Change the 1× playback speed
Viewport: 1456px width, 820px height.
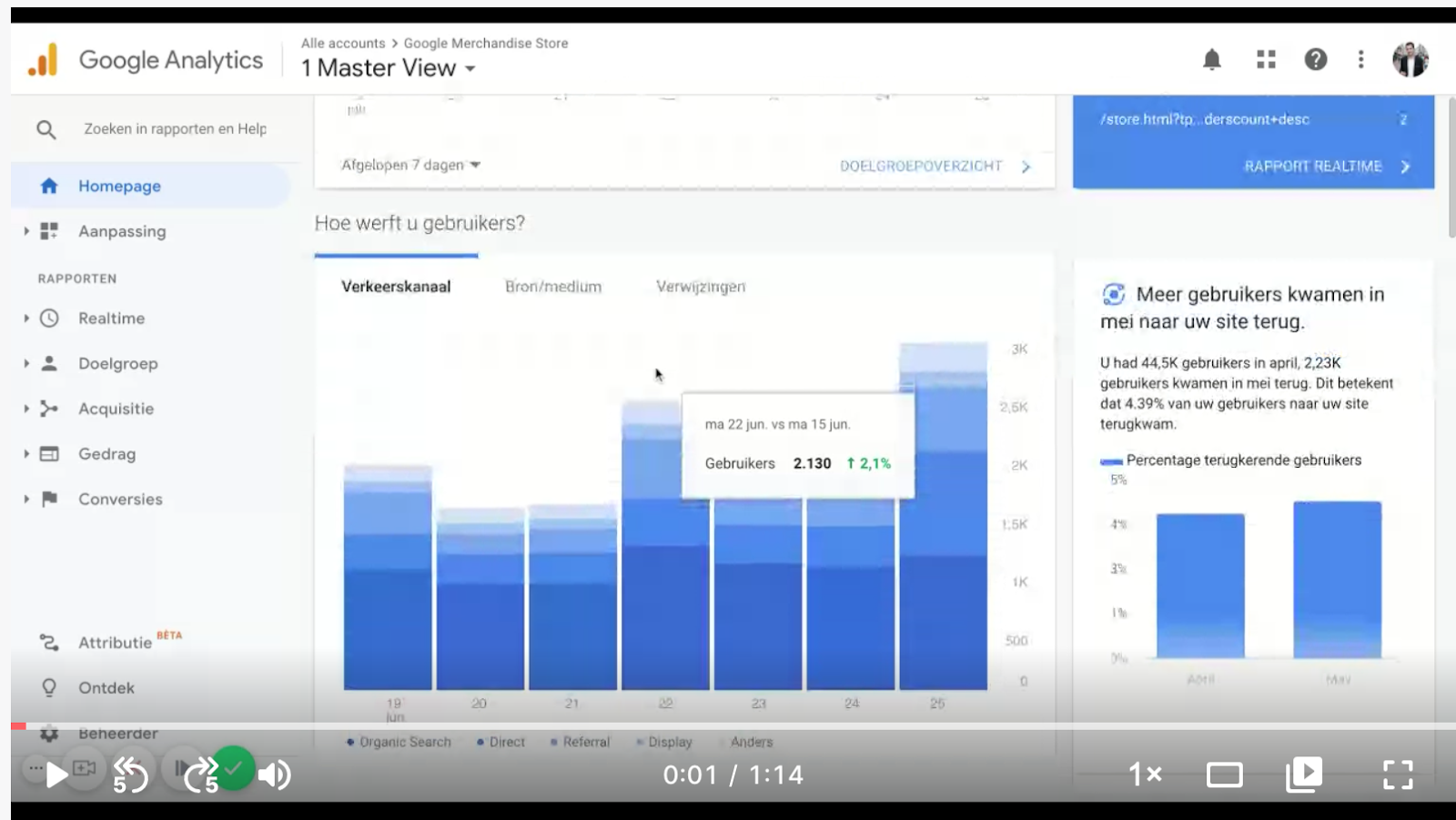click(x=1145, y=774)
